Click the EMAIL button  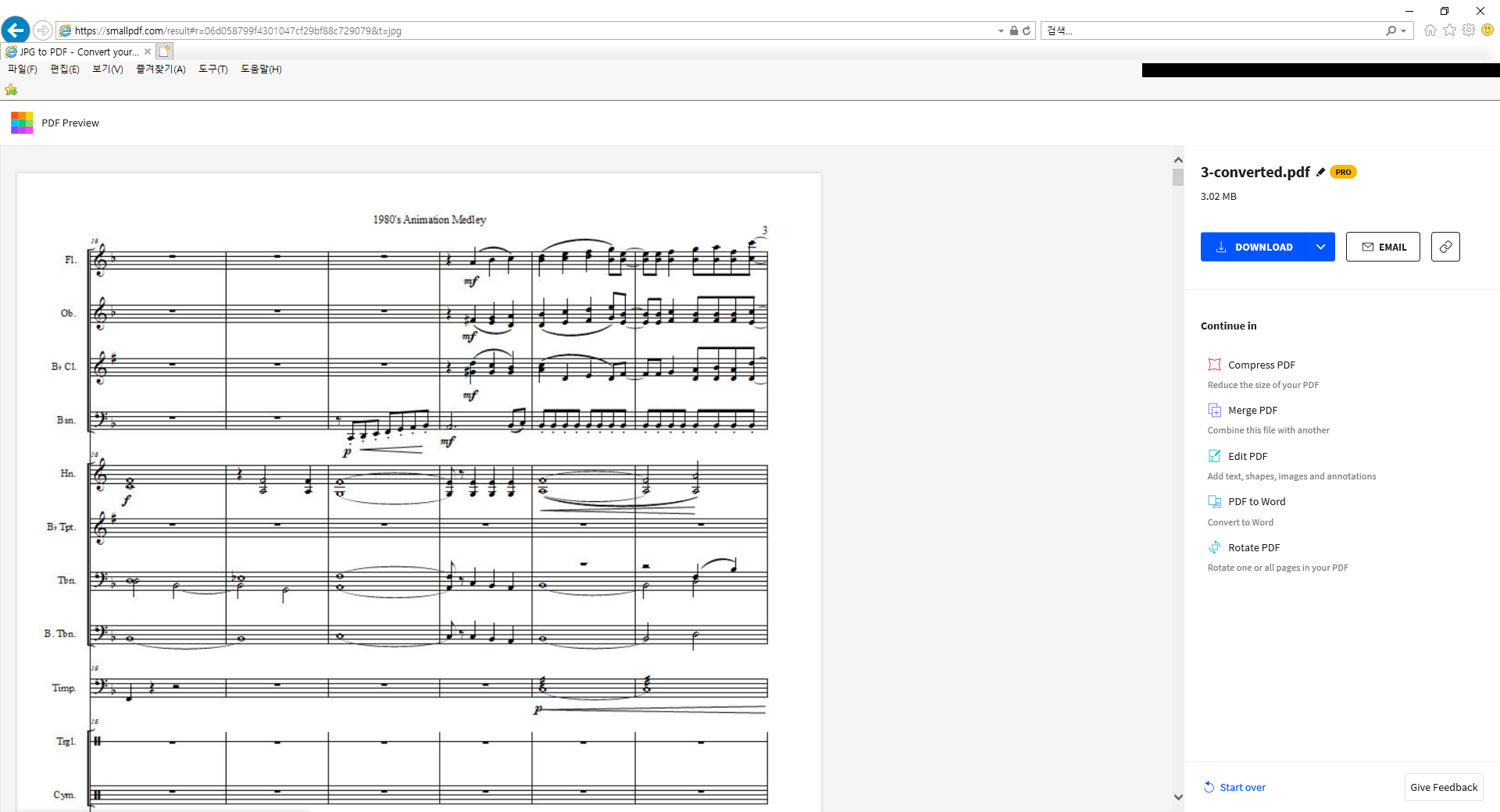click(1383, 247)
